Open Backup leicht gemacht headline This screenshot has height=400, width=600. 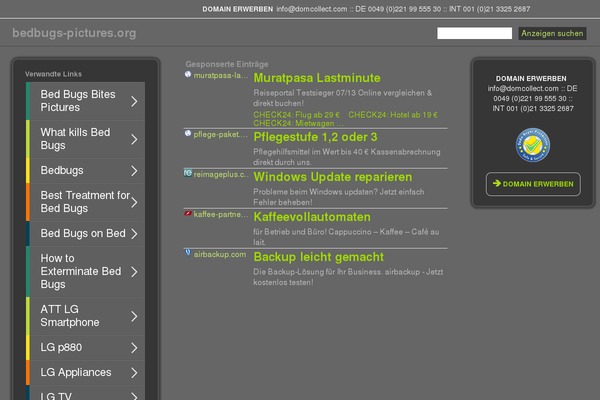tap(318, 257)
